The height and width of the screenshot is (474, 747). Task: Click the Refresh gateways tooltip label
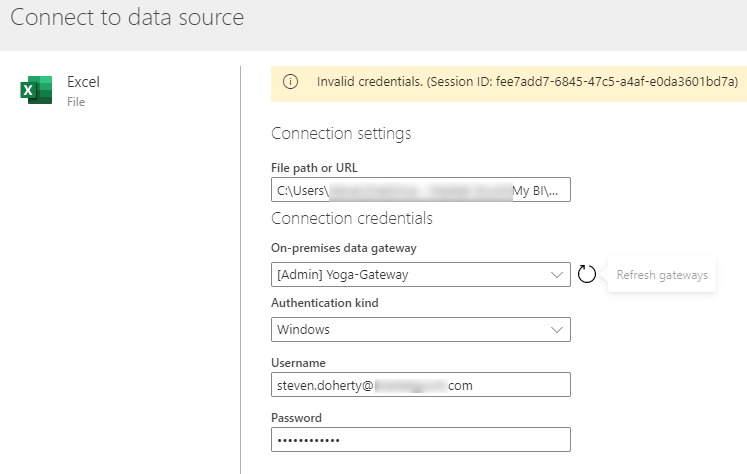[x=662, y=275]
